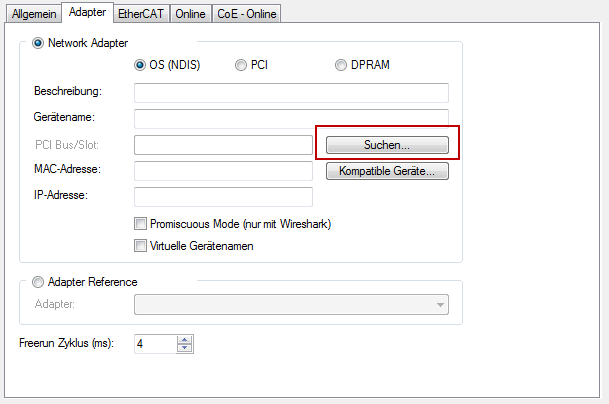Viewport: 609px width, 404px height.
Task: Click into the IP-Adresse field
Action: point(223,196)
